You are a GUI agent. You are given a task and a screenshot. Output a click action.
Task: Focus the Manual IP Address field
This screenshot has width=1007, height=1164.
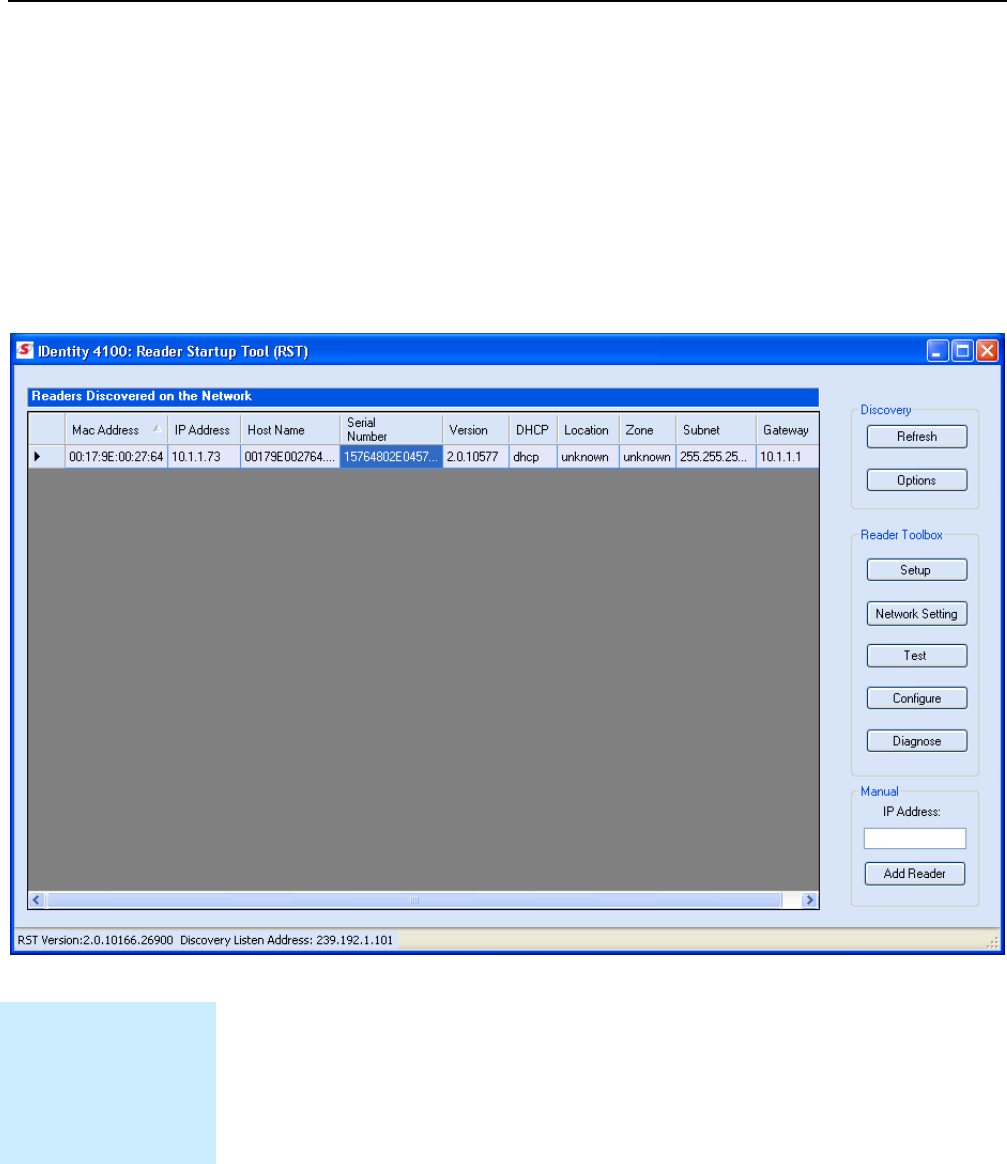tap(915, 838)
